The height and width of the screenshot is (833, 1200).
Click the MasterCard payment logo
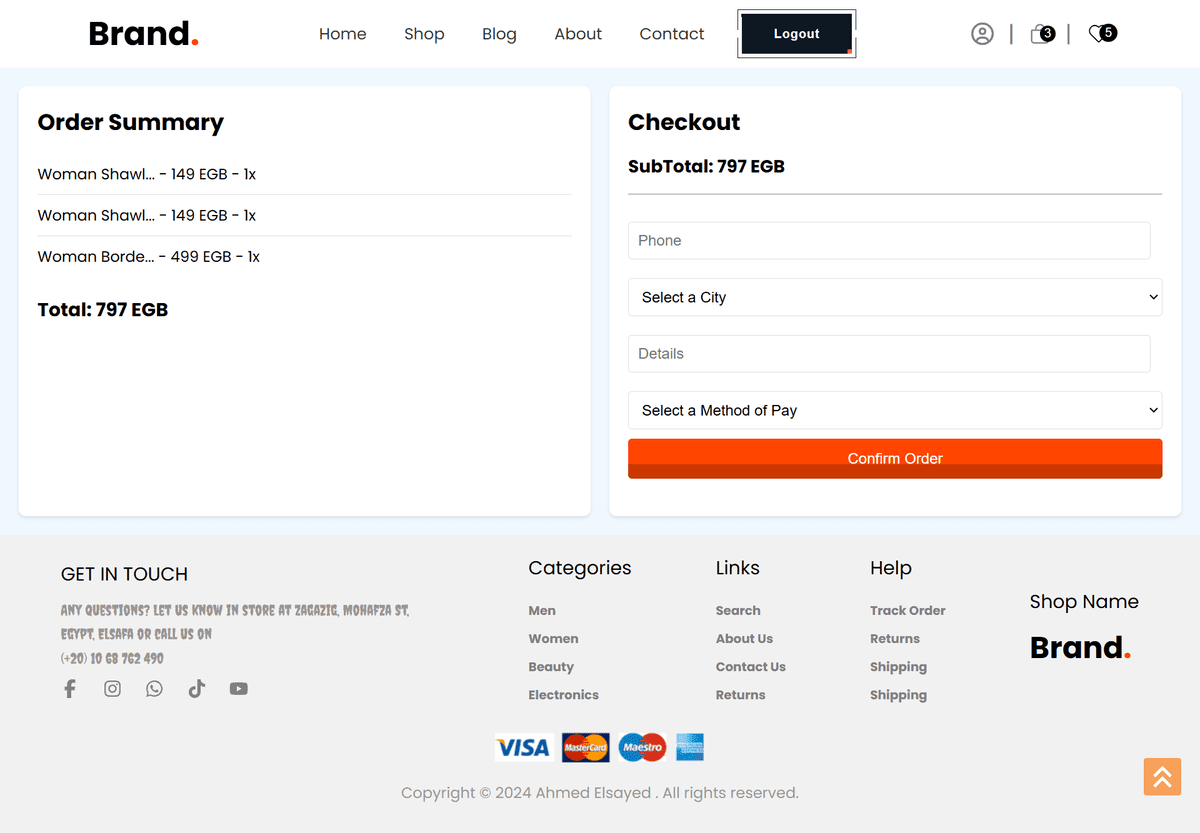click(586, 747)
